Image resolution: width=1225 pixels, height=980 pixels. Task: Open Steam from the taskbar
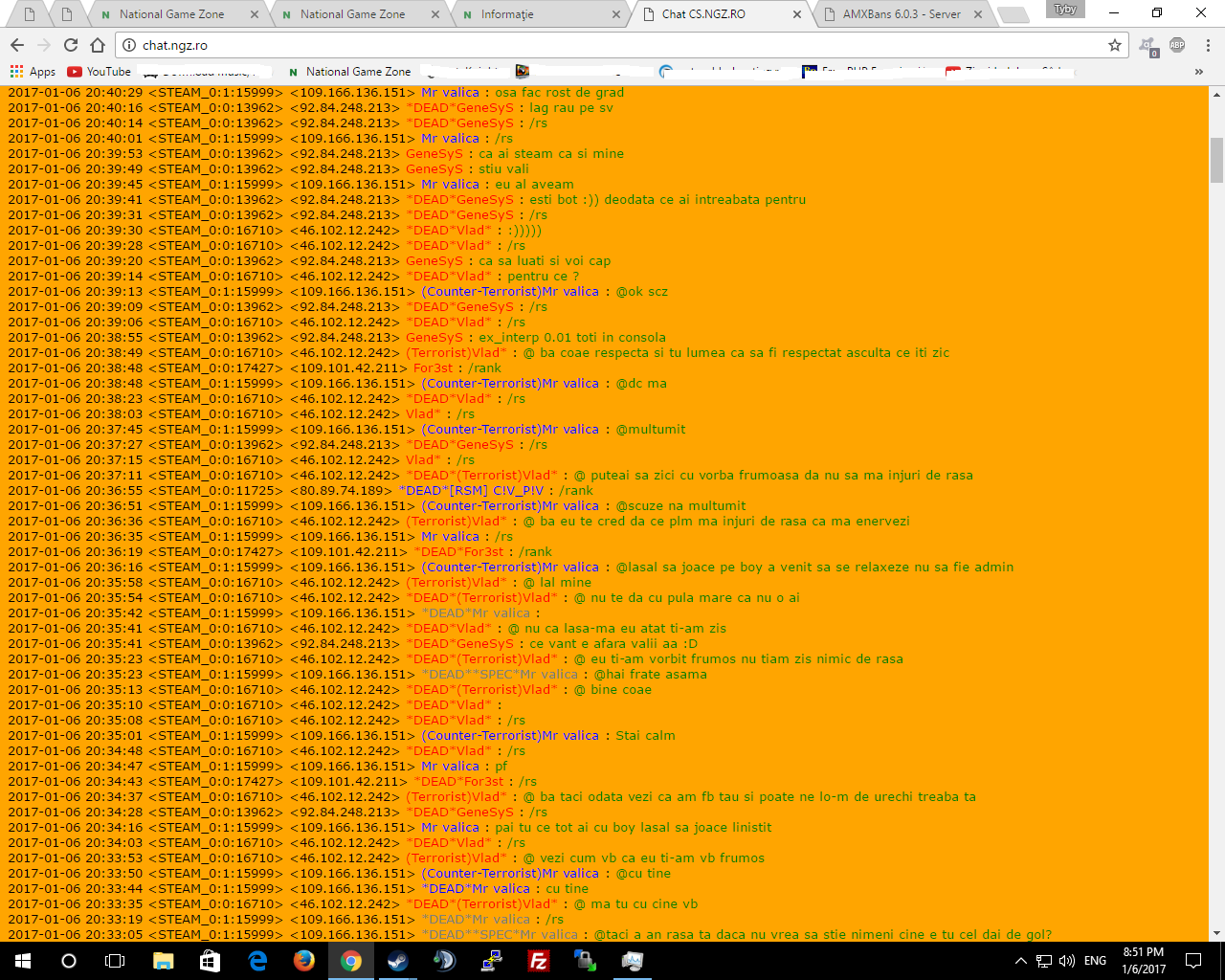coord(398,961)
